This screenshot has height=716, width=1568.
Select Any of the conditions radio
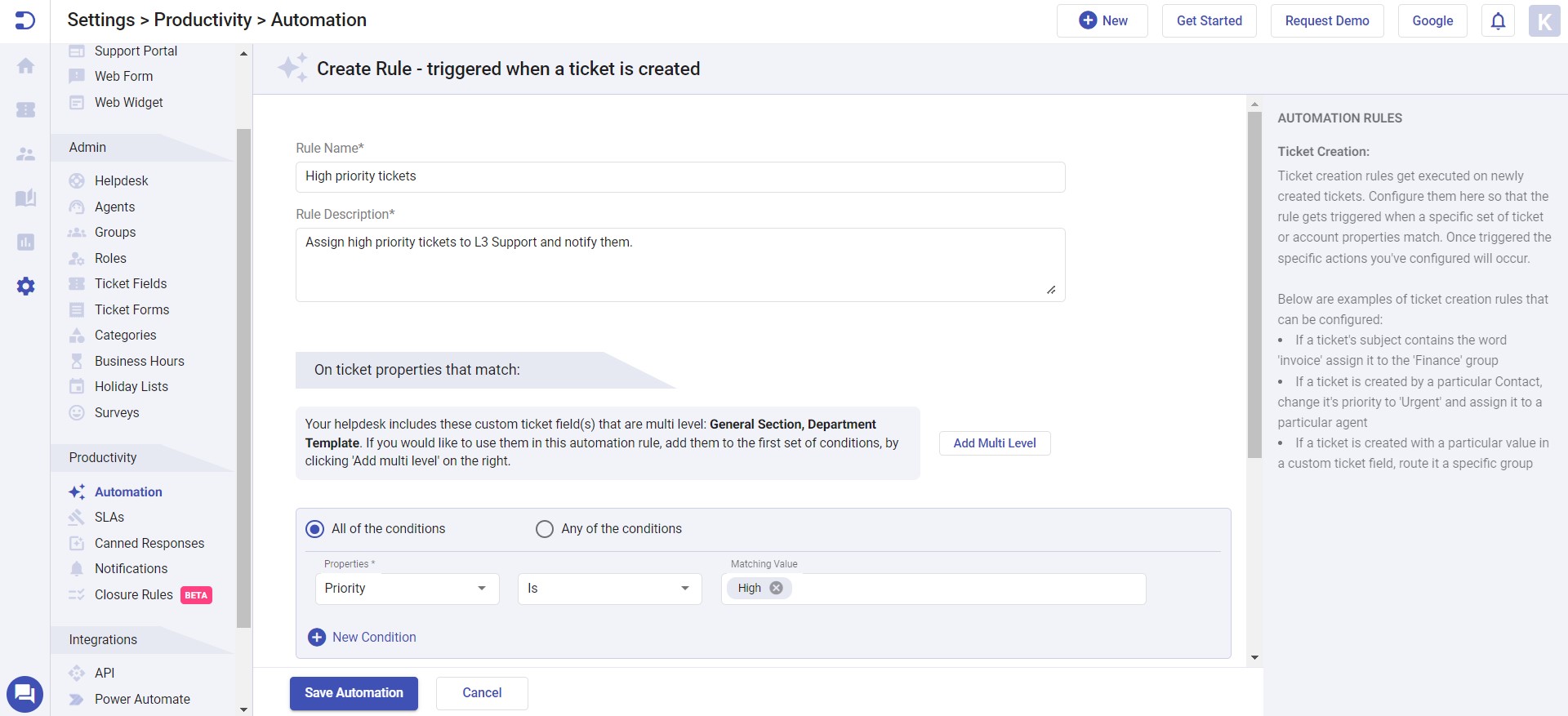[x=545, y=529]
